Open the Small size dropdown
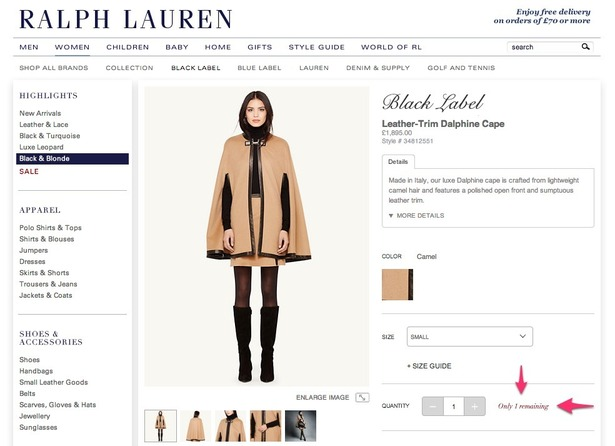615x446 pixels. pos(469,337)
